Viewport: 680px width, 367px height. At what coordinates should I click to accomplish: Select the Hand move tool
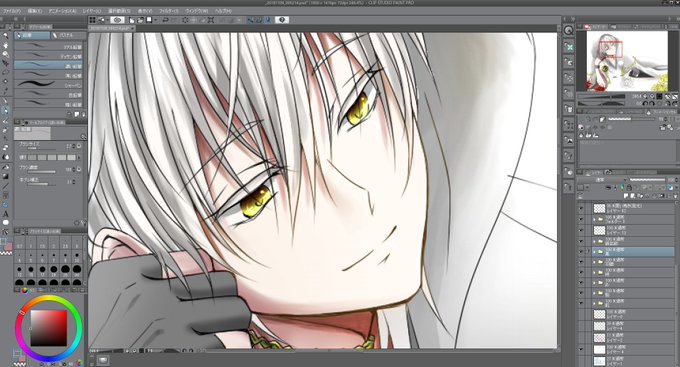tap(6, 45)
